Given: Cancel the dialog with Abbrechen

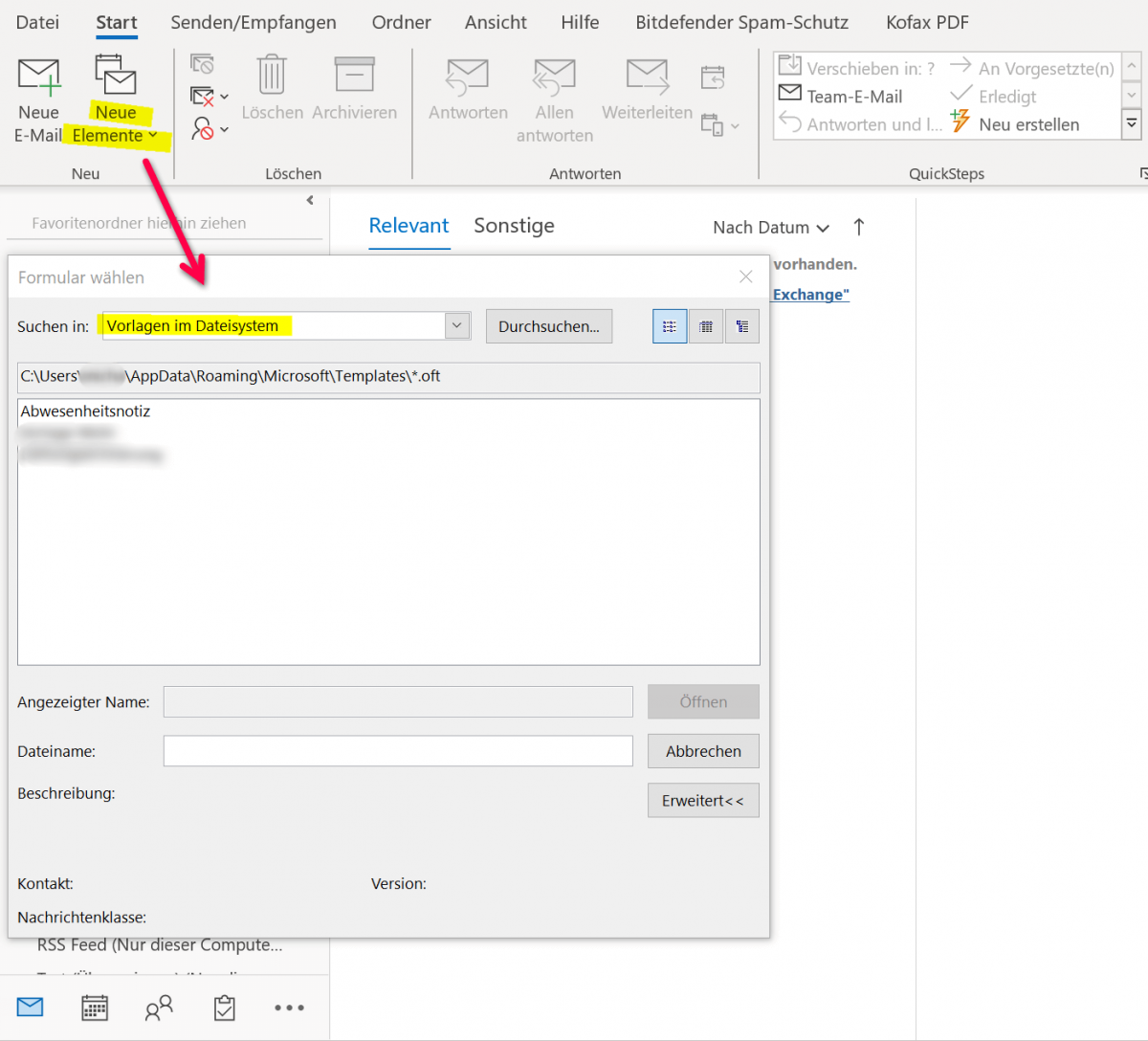Looking at the screenshot, I should (x=703, y=750).
